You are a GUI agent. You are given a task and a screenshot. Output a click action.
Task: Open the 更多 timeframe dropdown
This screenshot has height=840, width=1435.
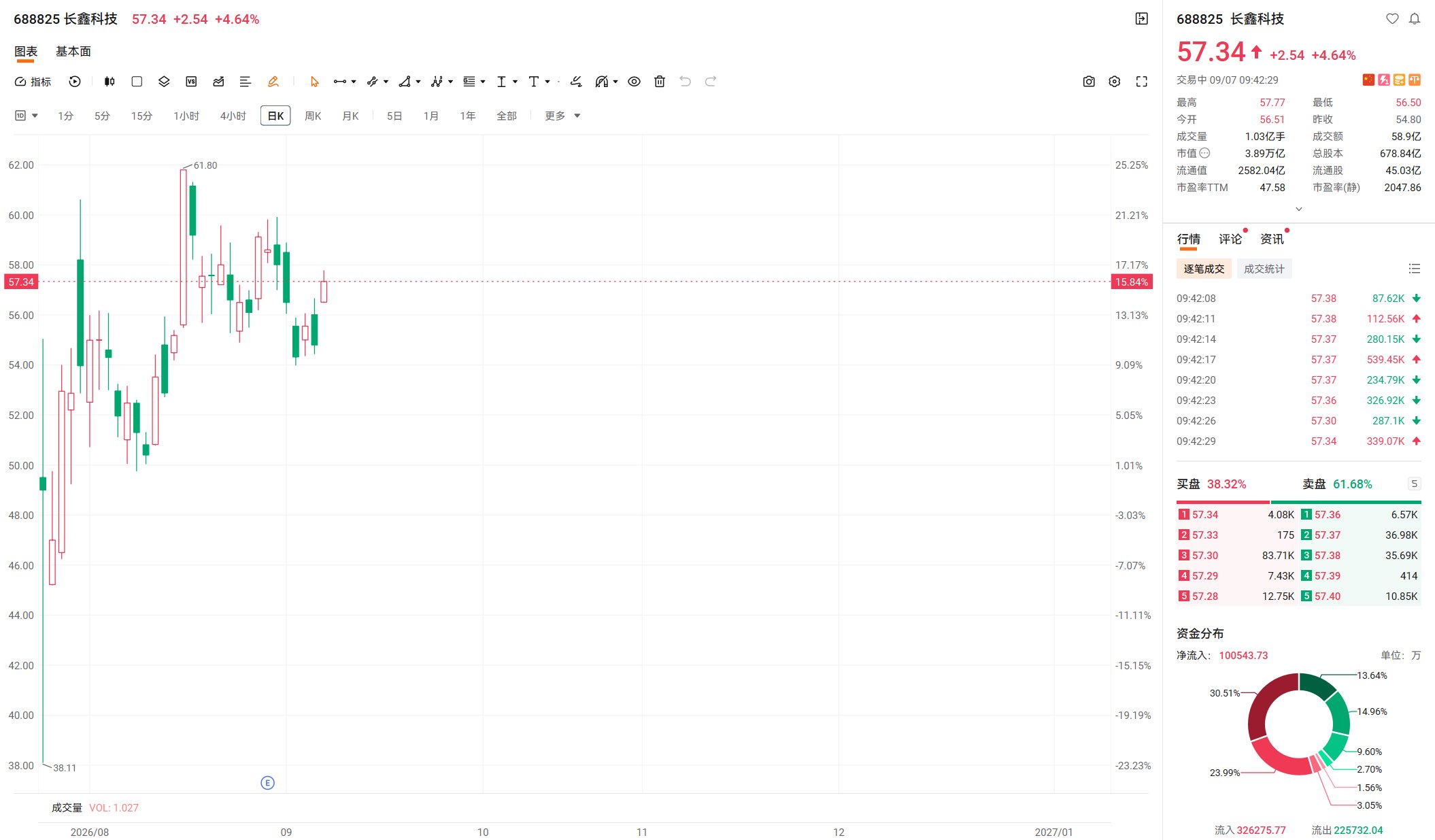[562, 116]
